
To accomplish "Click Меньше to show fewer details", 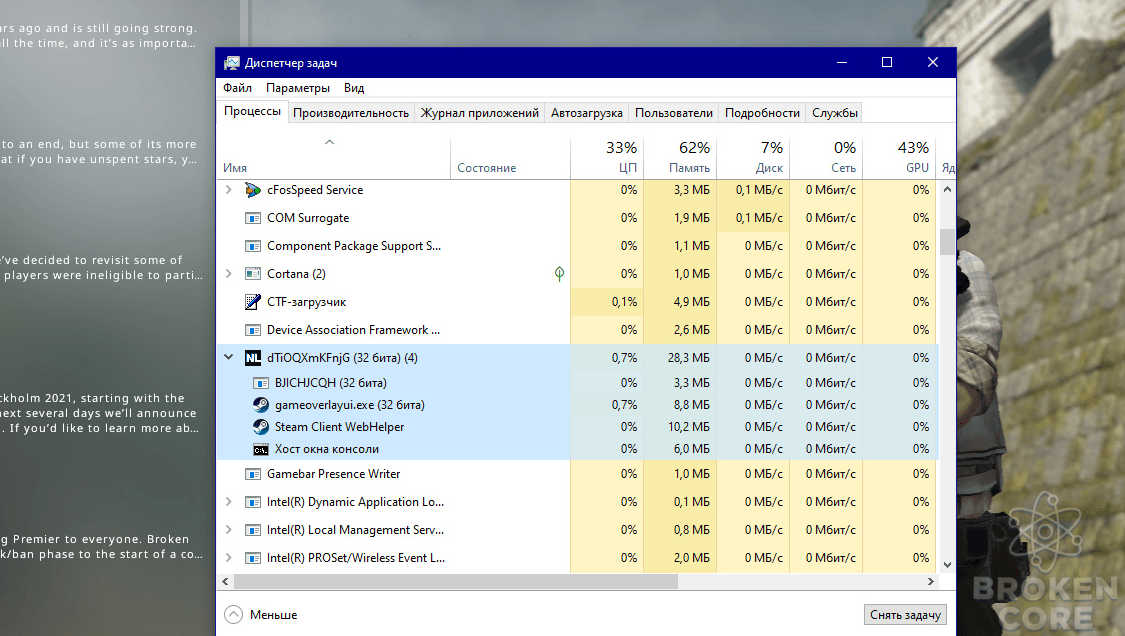I will [x=261, y=615].
